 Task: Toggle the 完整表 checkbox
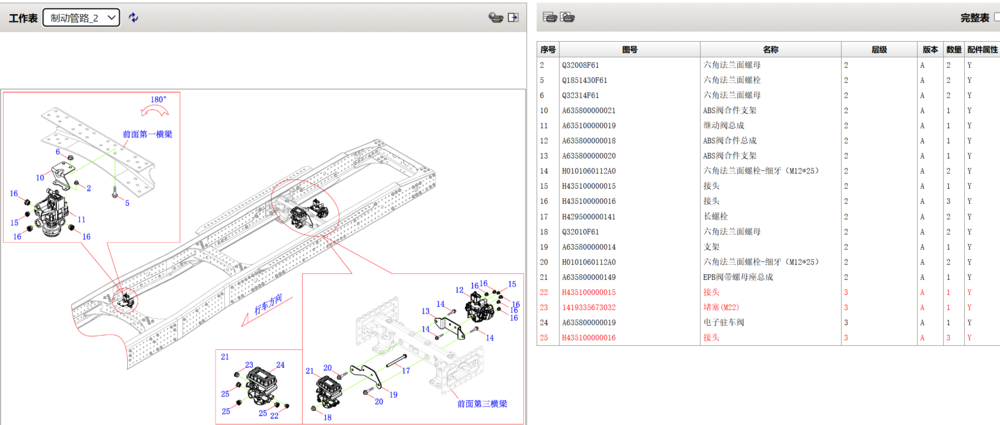(x=997, y=18)
